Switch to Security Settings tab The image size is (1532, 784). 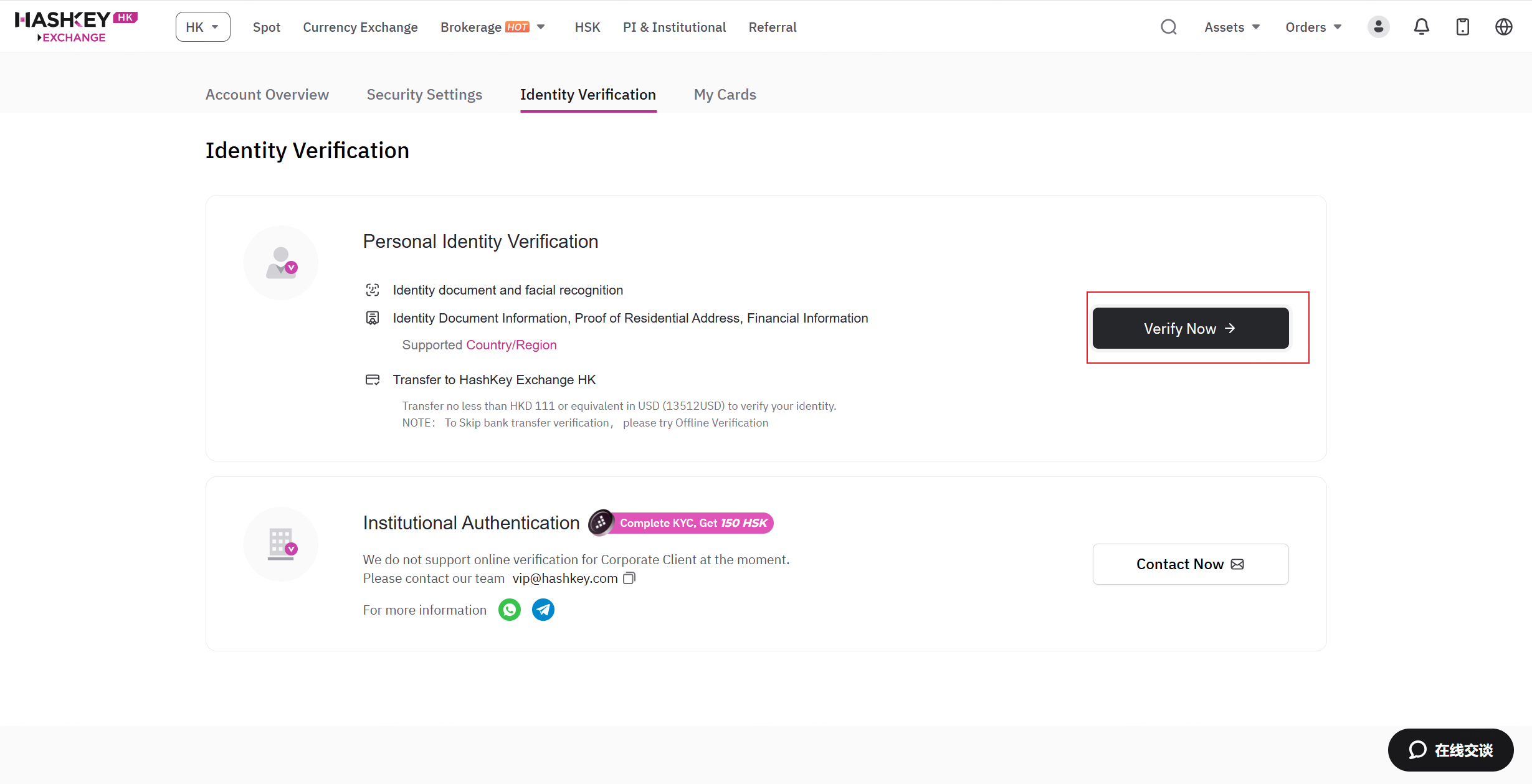(424, 95)
